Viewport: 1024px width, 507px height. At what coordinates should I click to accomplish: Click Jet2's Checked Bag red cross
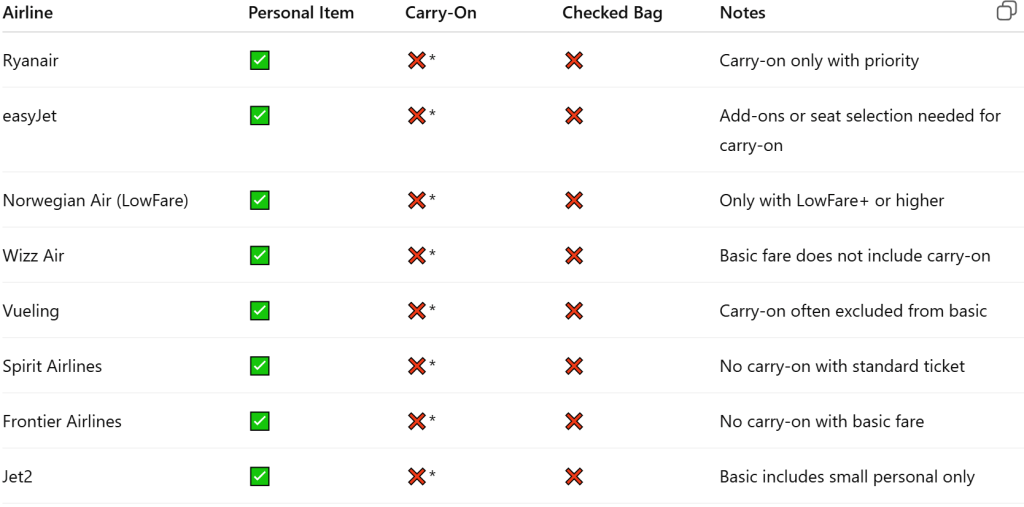[x=574, y=477]
